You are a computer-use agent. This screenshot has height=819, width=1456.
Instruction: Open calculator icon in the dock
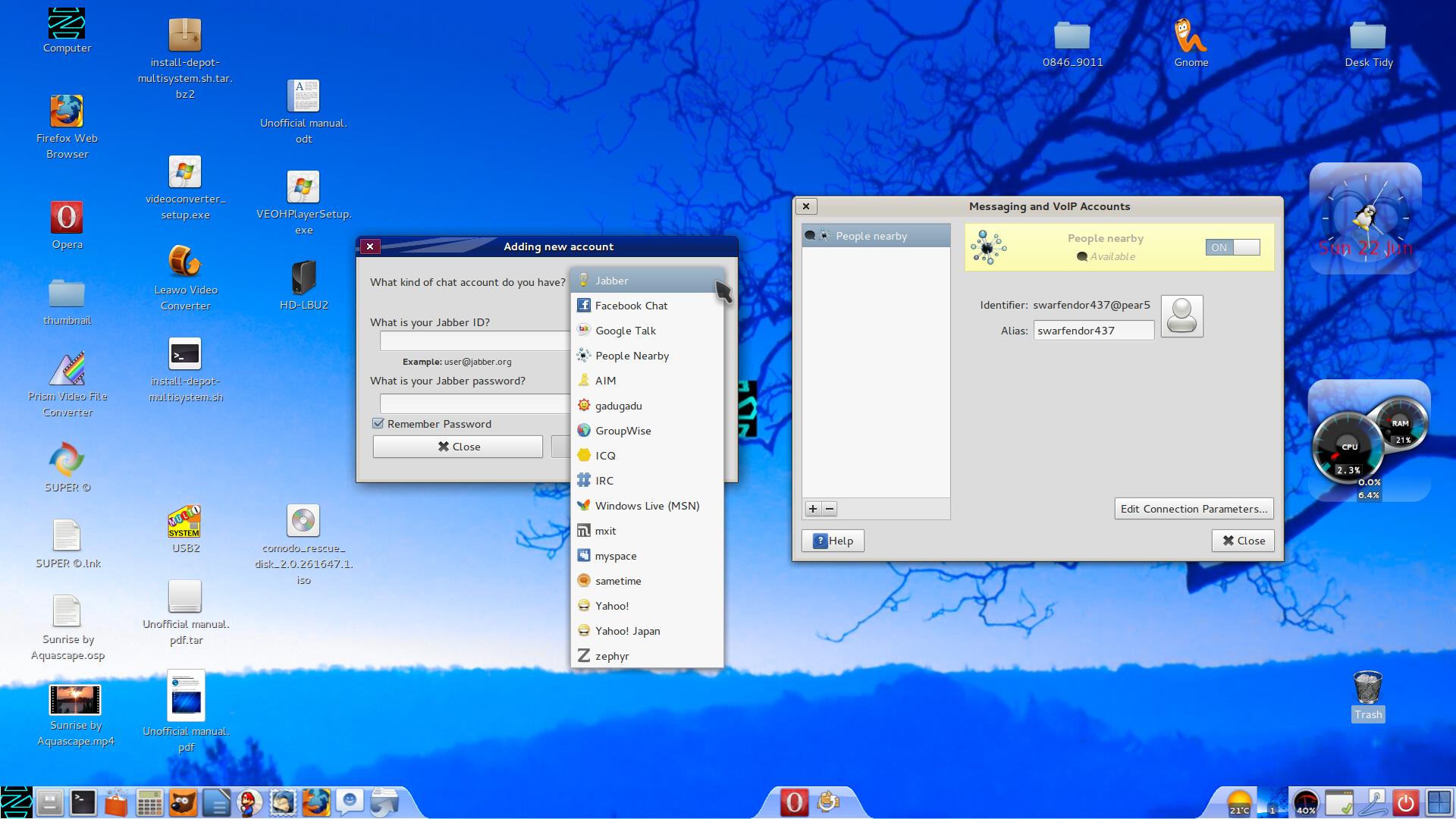(149, 802)
